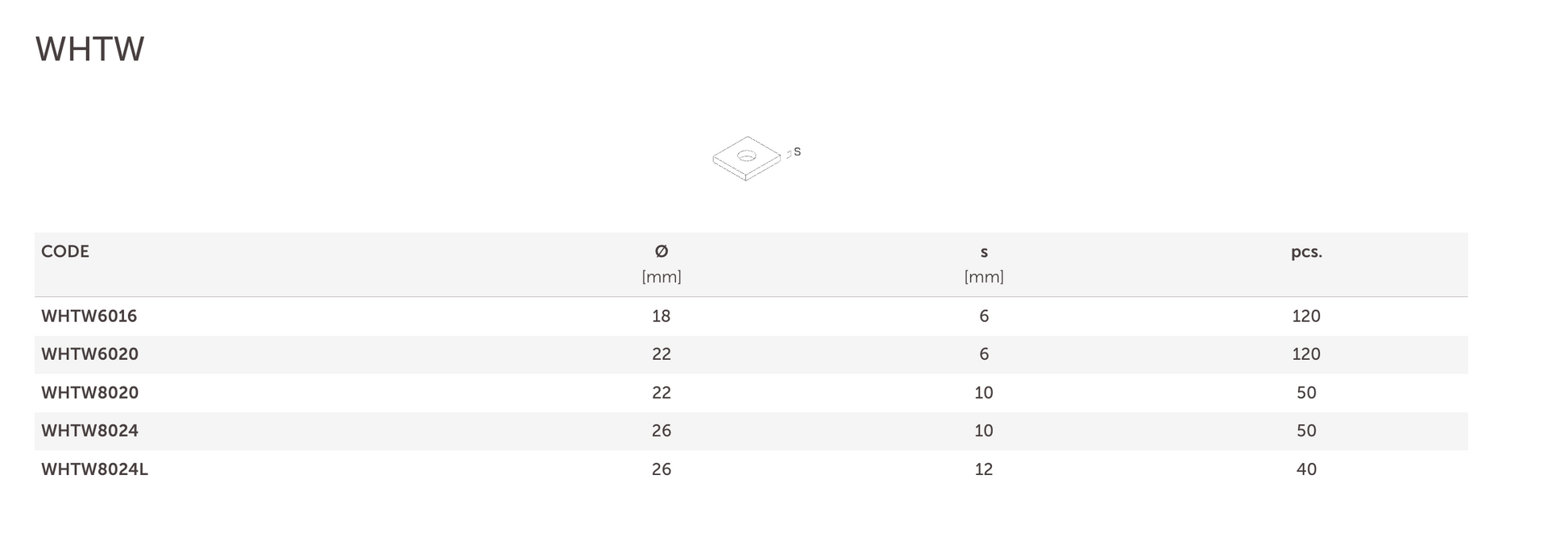Click the pcs. column header
Screen dimensions: 1568x533
[1306, 252]
